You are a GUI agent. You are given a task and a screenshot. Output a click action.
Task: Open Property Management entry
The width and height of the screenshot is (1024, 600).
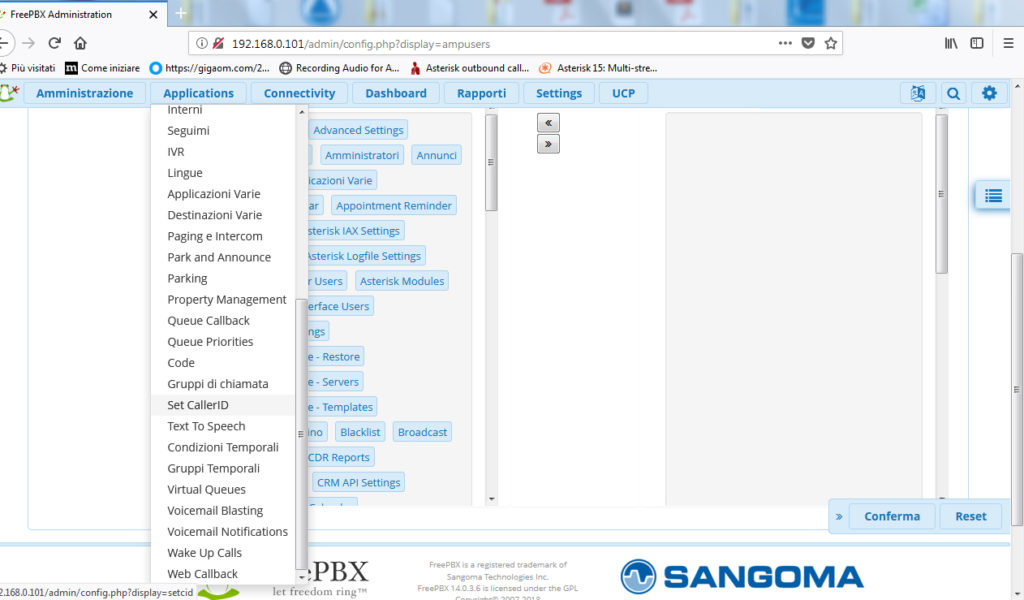223,300
